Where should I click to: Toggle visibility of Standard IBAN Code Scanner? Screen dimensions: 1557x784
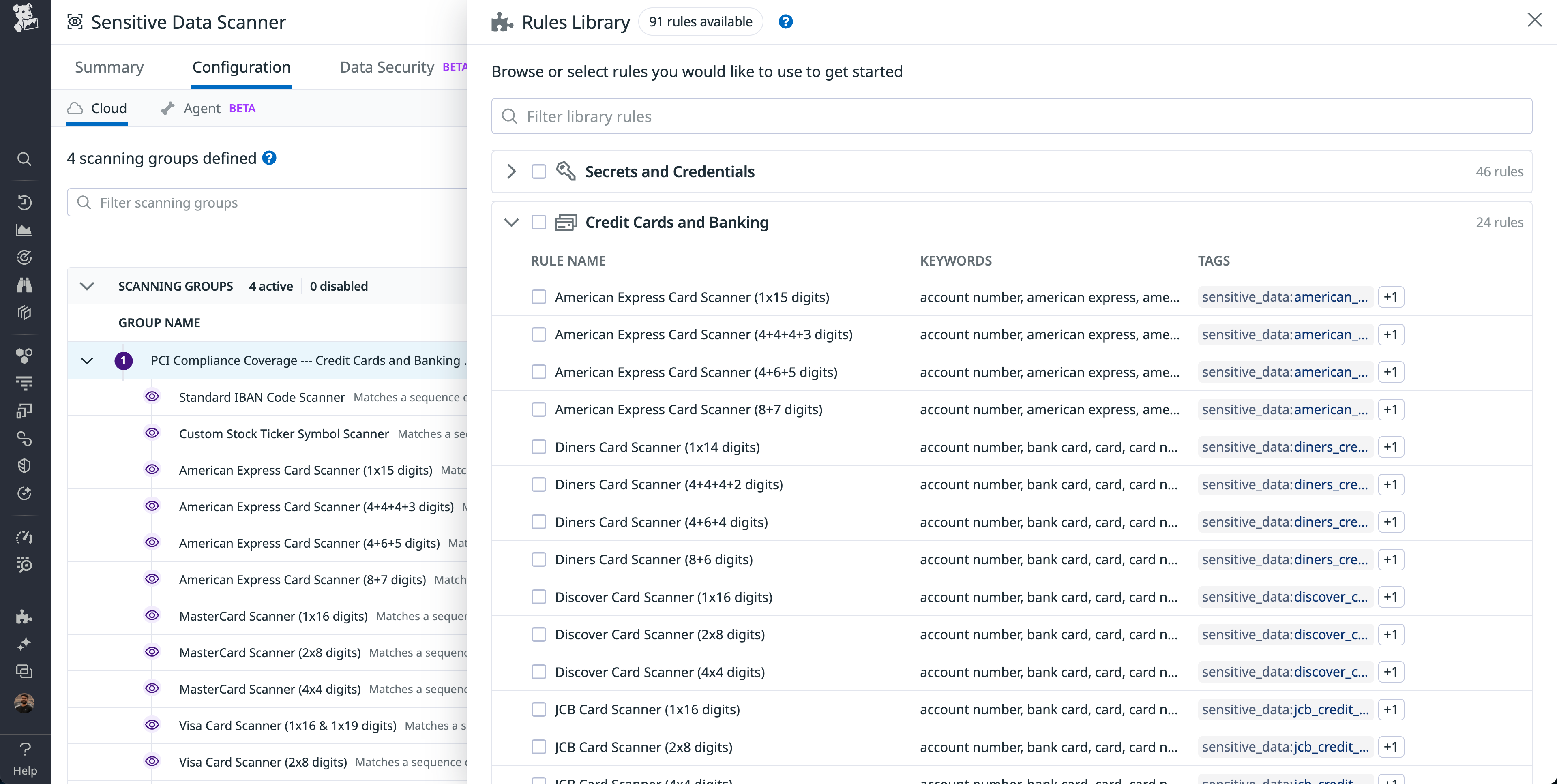152,396
